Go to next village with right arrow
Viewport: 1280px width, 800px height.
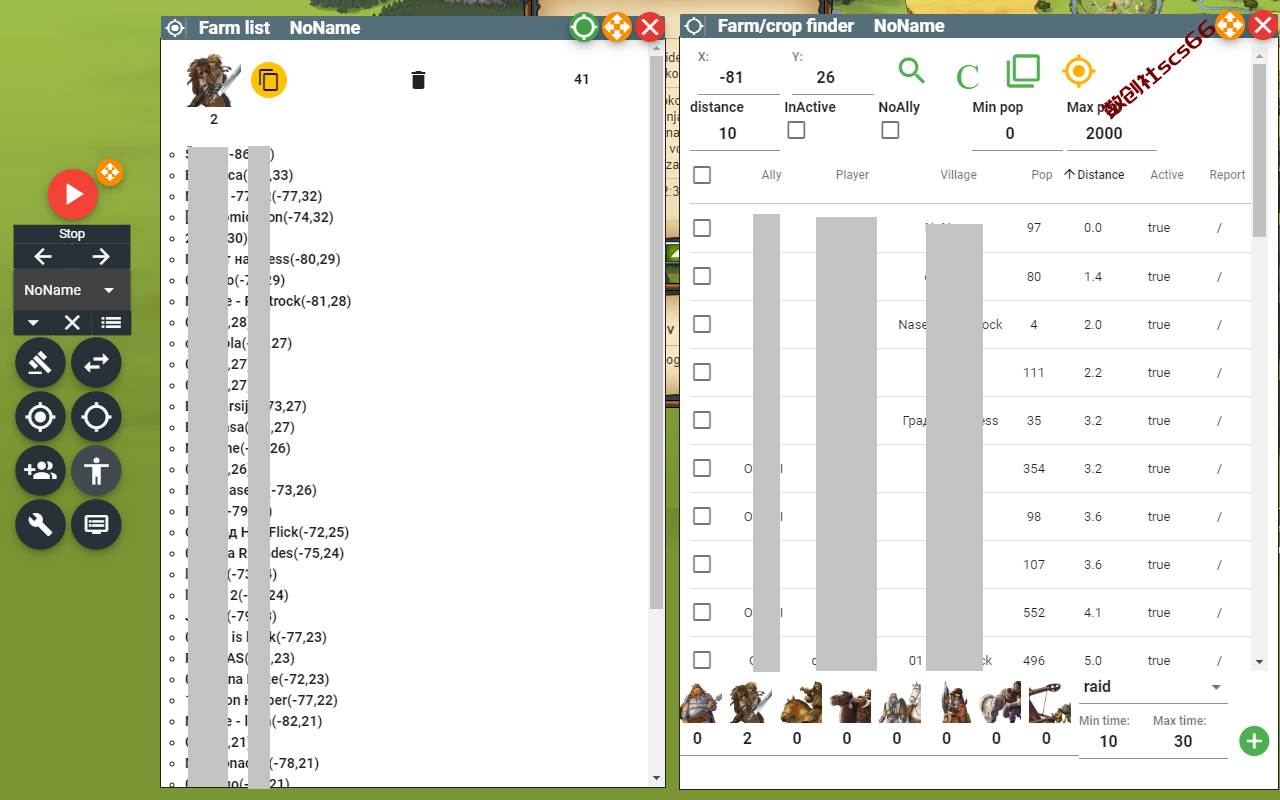[101, 257]
